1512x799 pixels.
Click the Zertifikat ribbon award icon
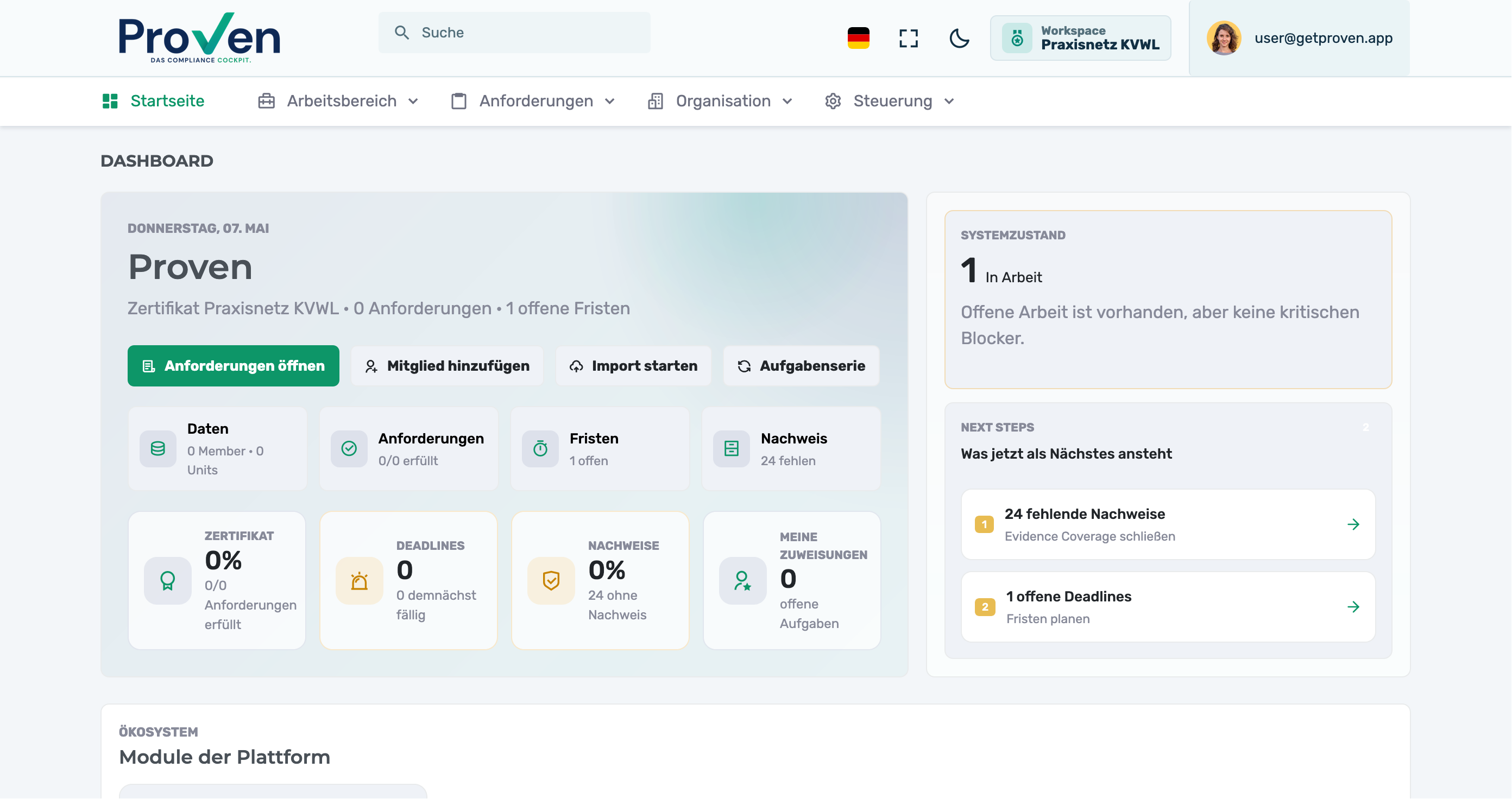point(168,581)
